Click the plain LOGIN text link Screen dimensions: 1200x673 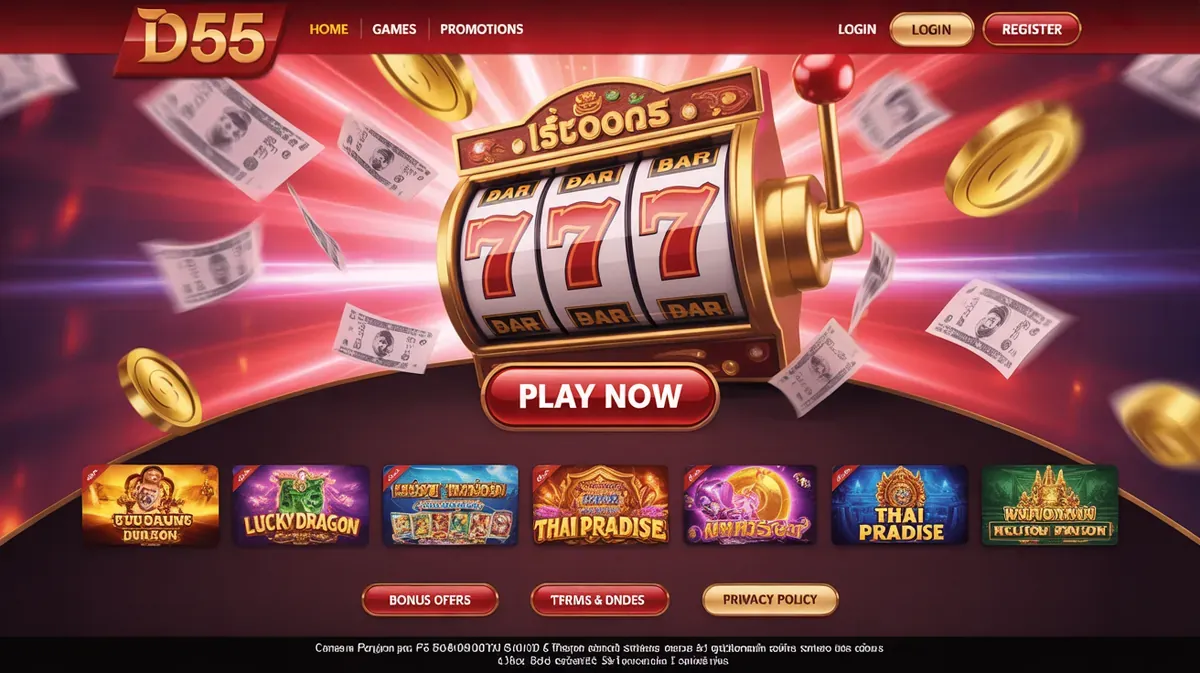tap(857, 29)
